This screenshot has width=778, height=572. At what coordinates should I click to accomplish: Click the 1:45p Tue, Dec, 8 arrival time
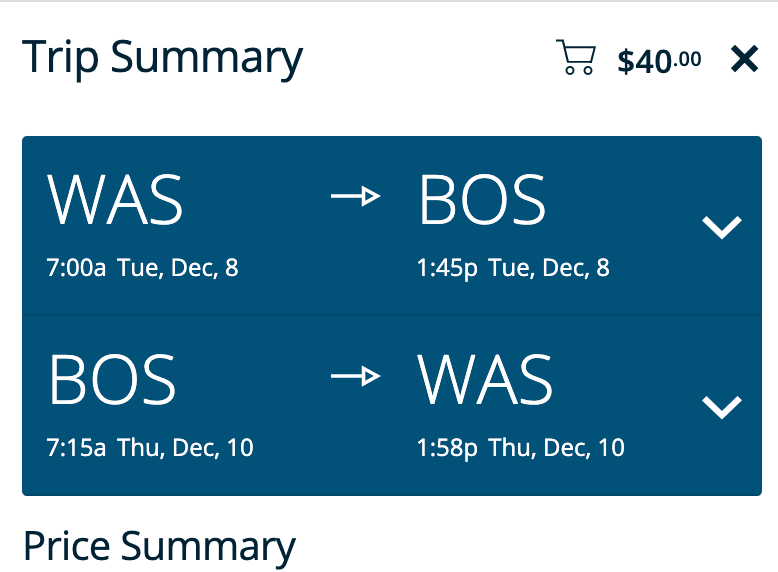point(513,268)
